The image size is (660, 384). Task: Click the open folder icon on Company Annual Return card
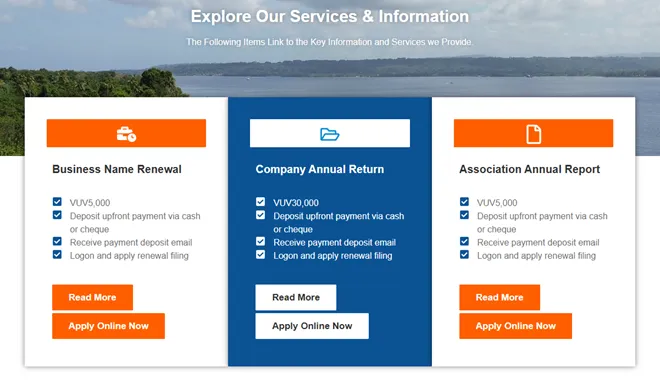coord(330,134)
